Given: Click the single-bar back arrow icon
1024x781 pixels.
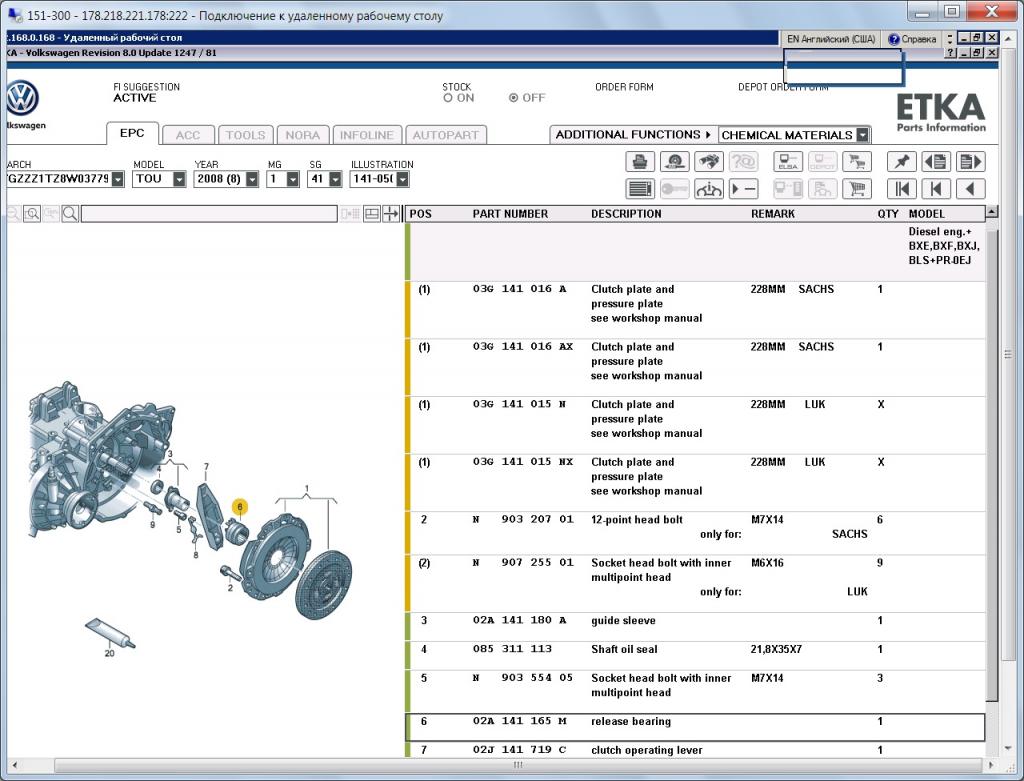Looking at the screenshot, I should pos(936,189).
